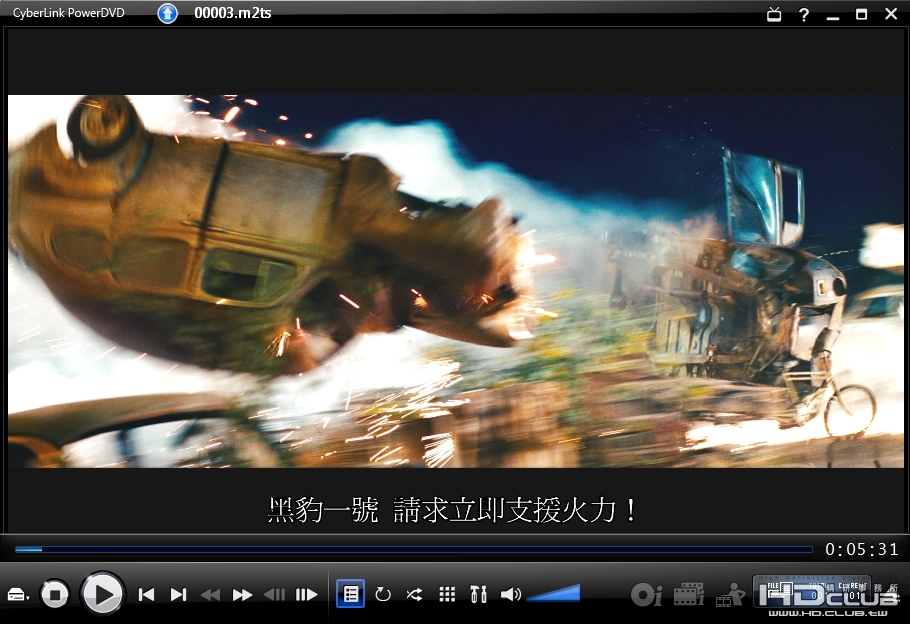This screenshot has height=624, width=910.
Task: Click the Chinese subtitle line below the video
Action: point(453,510)
